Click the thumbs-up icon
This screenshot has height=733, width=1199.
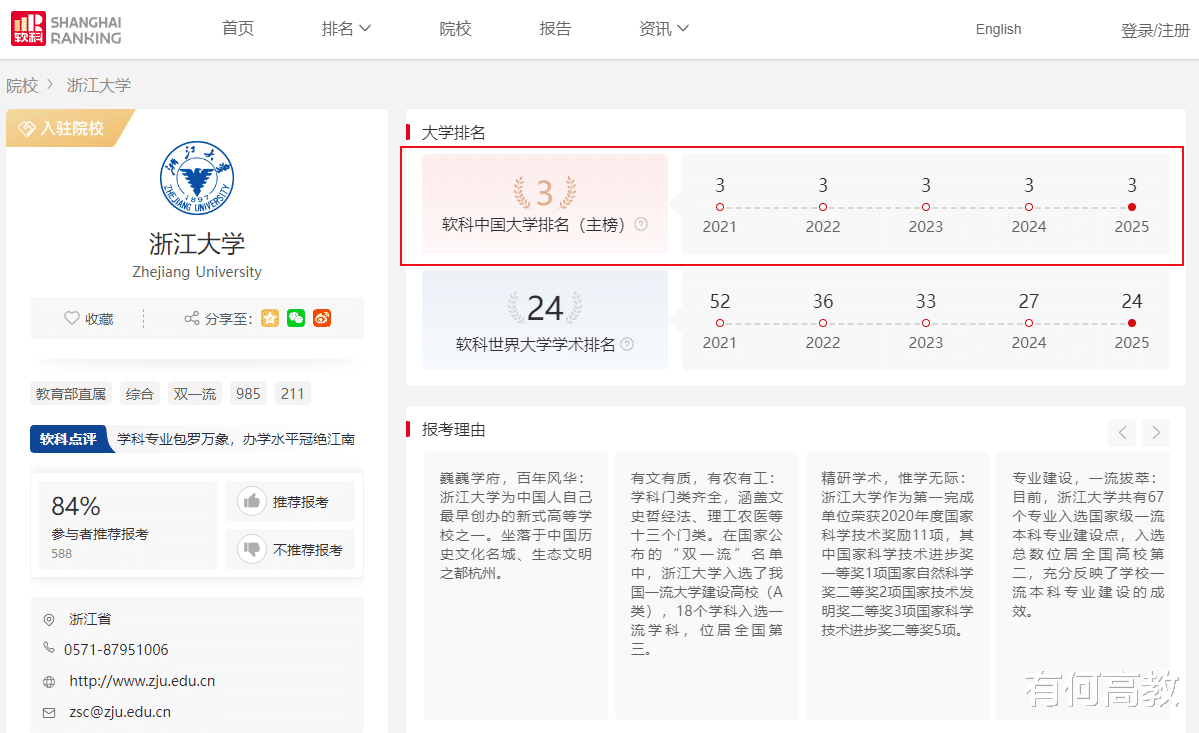252,501
